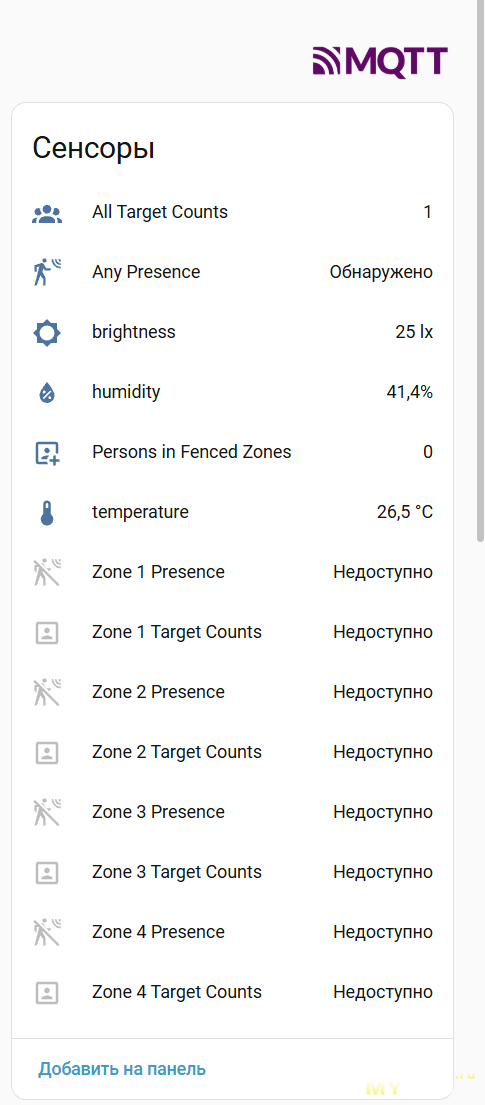Image resolution: width=485 pixels, height=1105 pixels.
Task: Click the Persons in Fenced Zones icon
Action: pyautogui.click(x=47, y=452)
